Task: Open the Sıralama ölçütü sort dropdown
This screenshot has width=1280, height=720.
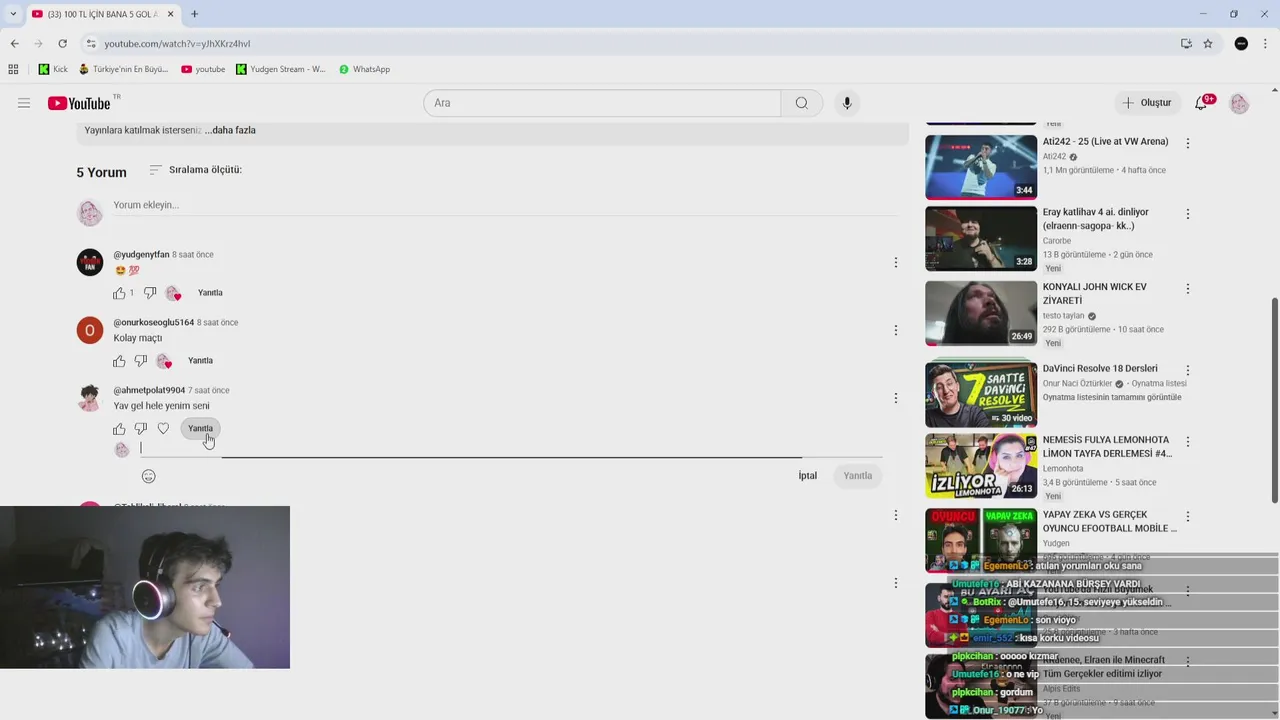Action: point(195,170)
